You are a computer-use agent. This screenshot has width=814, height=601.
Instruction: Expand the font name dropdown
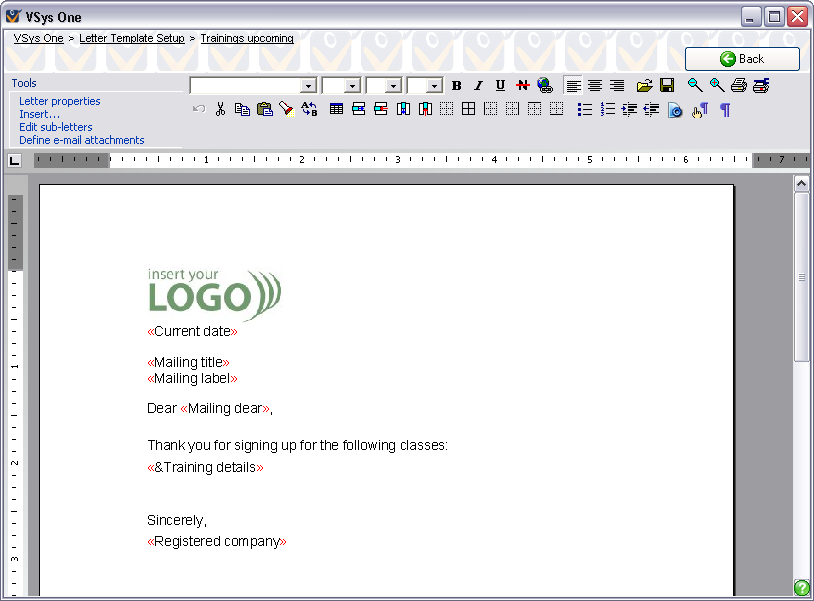click(308, 86)
